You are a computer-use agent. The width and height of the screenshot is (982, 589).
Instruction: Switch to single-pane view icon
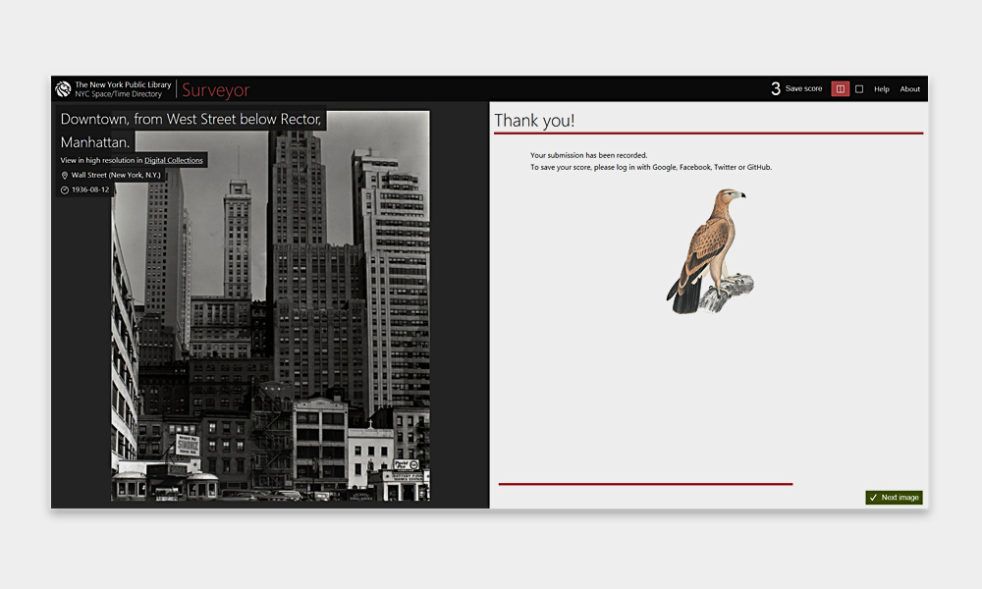tap(859, 89)
